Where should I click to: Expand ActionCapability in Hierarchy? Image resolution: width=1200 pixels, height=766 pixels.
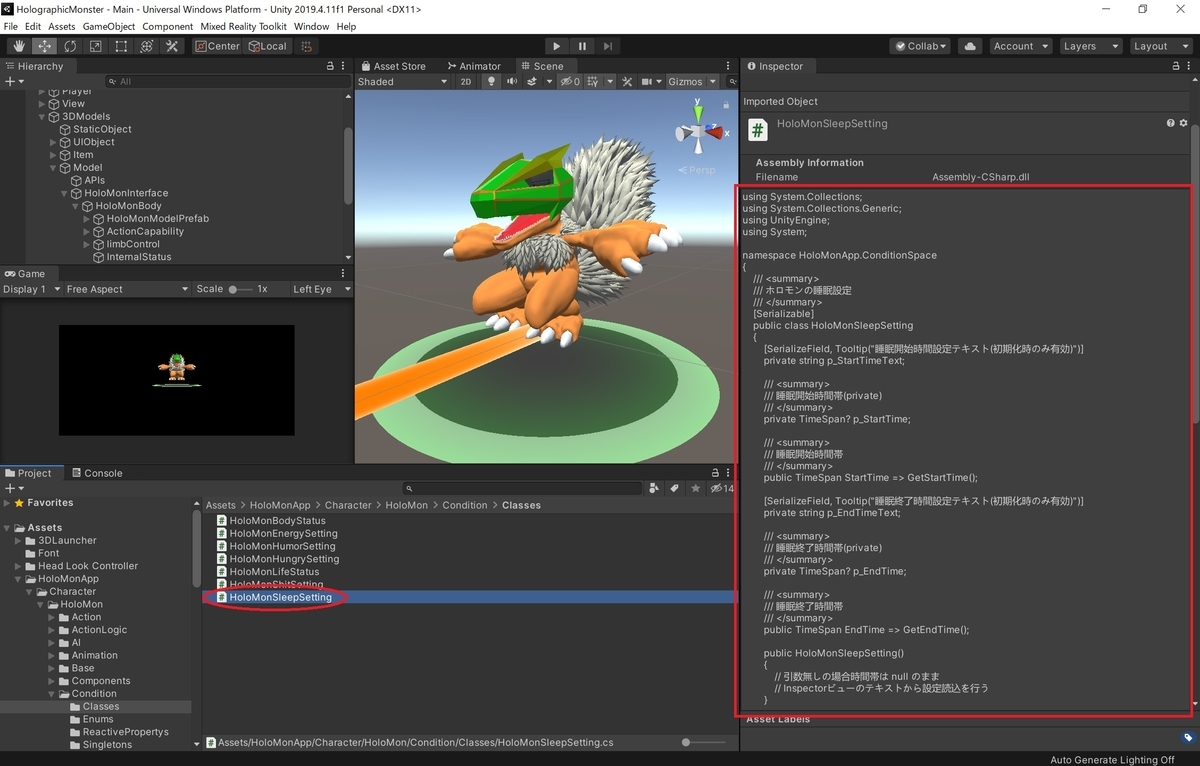[86, 231]
